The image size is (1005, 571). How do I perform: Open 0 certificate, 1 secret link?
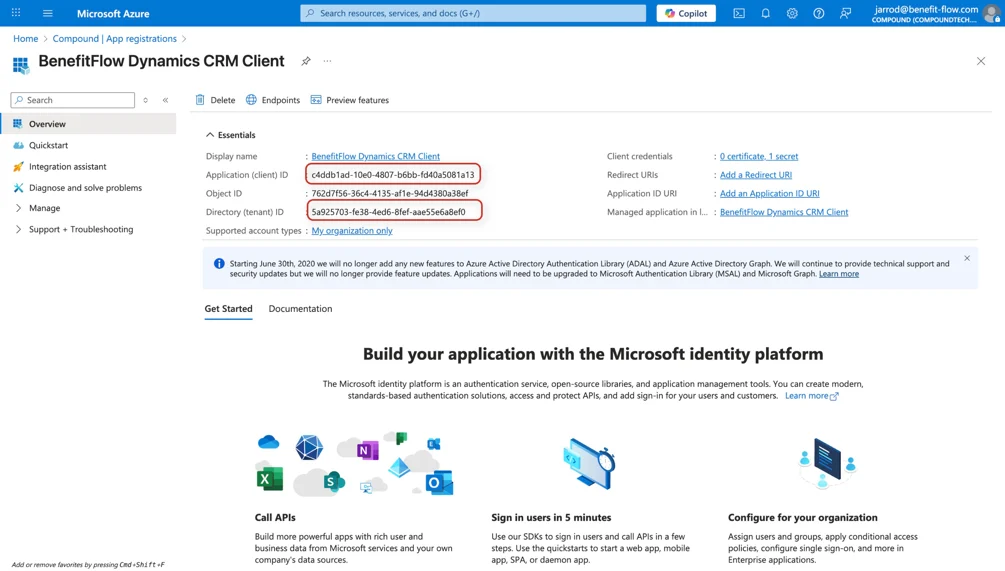tap(759, 156)
